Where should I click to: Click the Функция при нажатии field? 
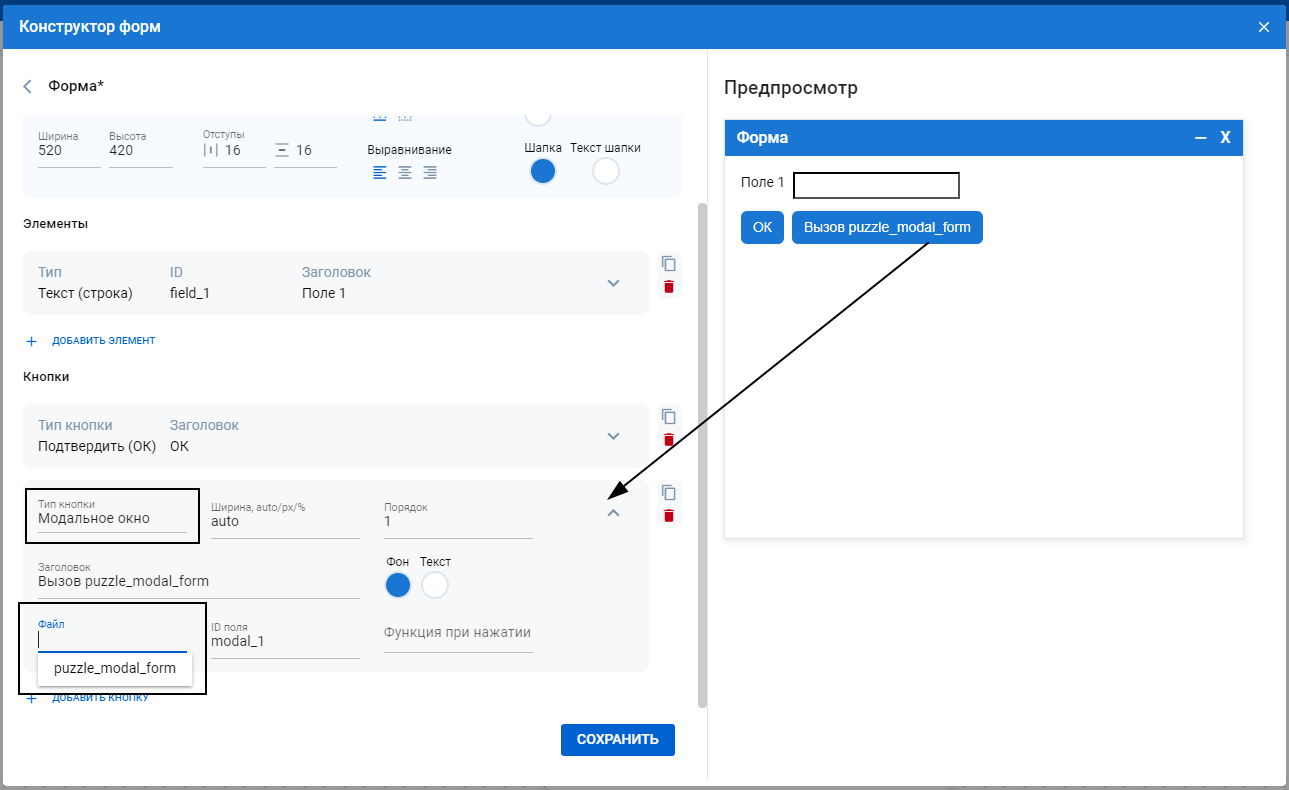457,633
